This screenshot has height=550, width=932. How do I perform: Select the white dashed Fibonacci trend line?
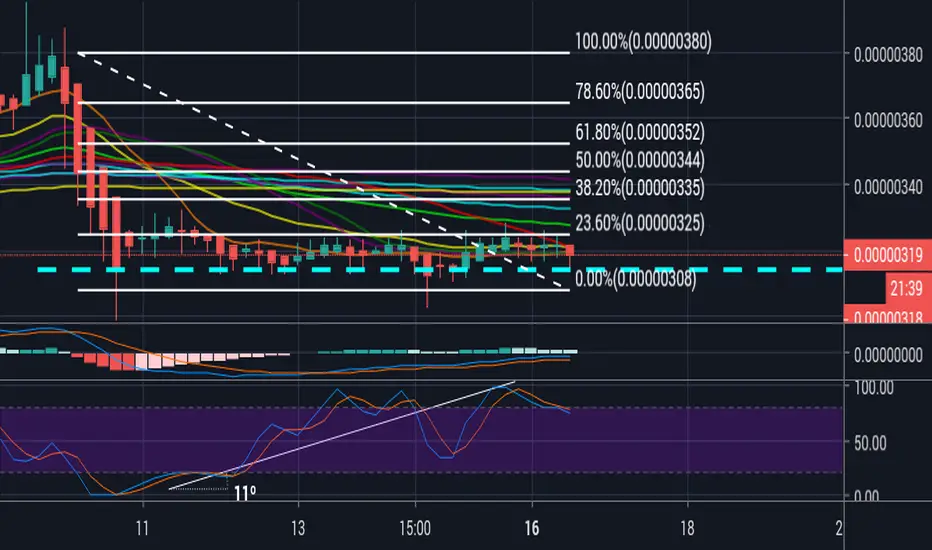321,171
